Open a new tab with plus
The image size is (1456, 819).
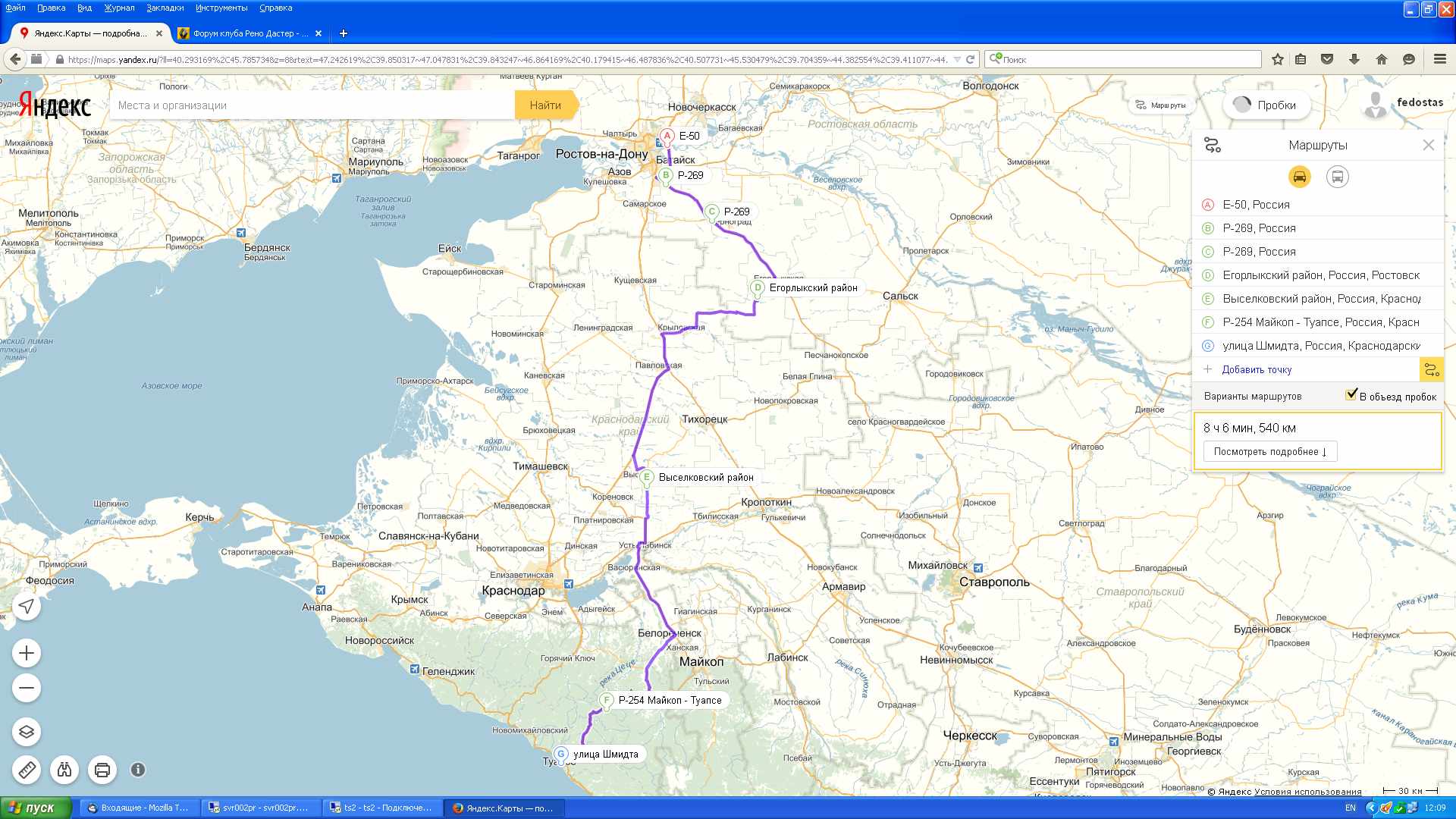343,33
